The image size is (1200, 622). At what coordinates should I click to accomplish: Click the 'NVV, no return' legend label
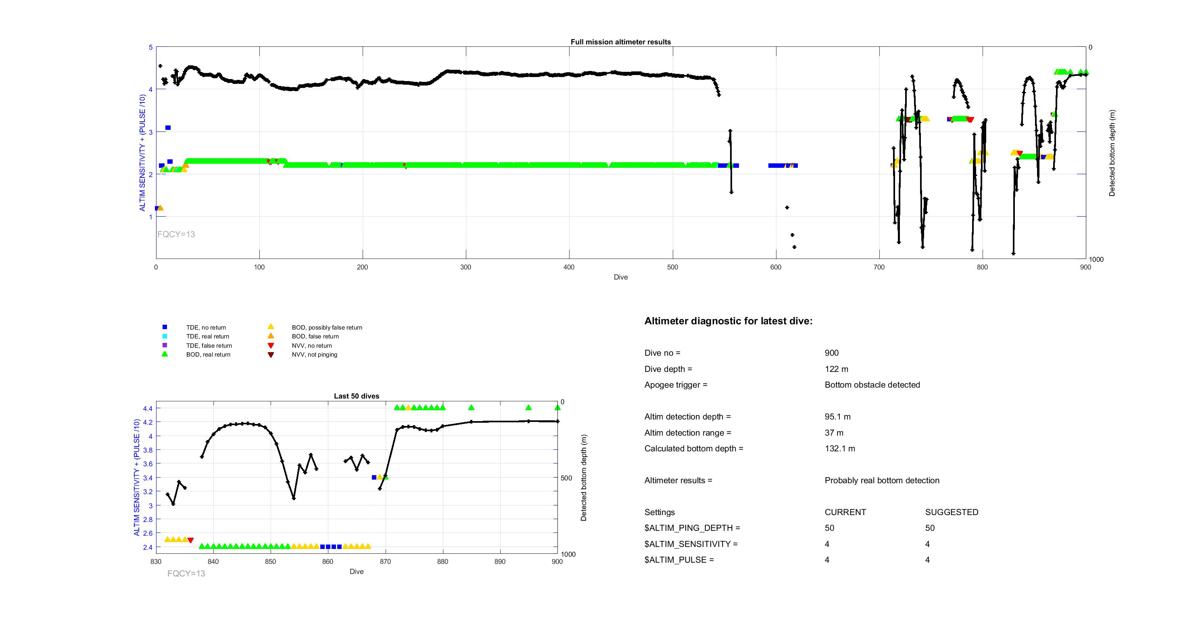click(315, 345)
